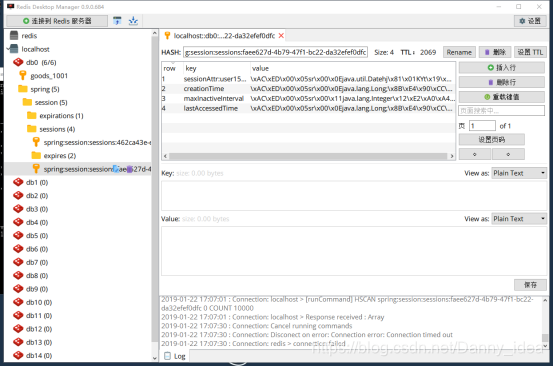Click the Save button

[x=530, y=285]
